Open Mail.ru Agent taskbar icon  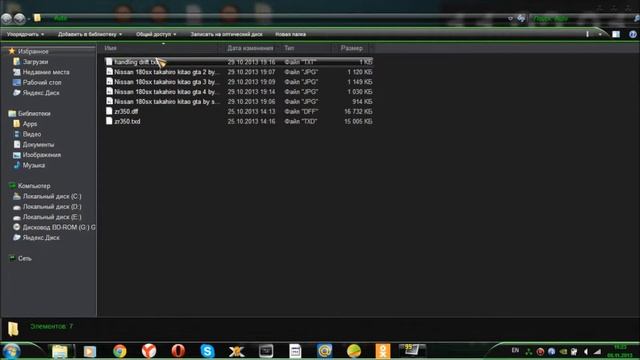coord(325,351)
